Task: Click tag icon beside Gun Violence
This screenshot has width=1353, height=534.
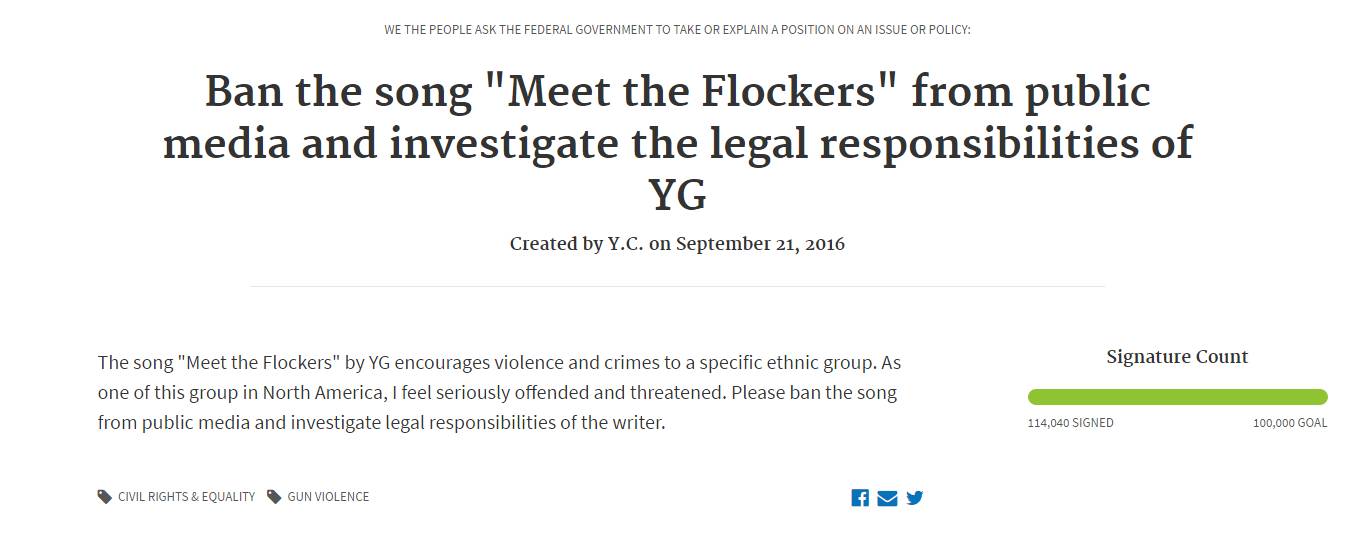Action: coord(274,497)
